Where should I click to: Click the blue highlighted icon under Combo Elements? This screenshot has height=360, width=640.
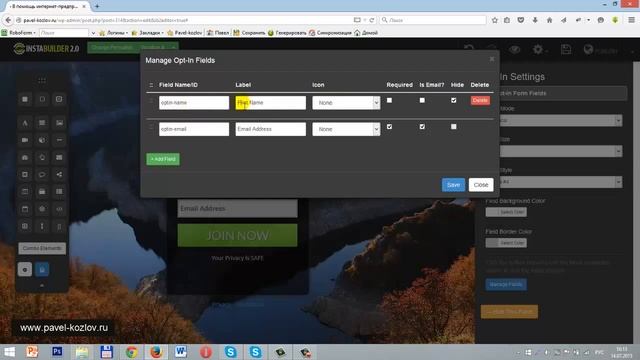(x=42, y=269)
